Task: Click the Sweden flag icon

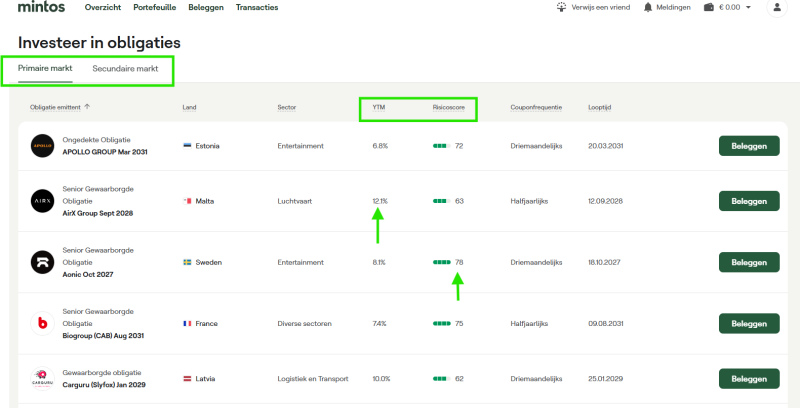Action: coord(187,262)
